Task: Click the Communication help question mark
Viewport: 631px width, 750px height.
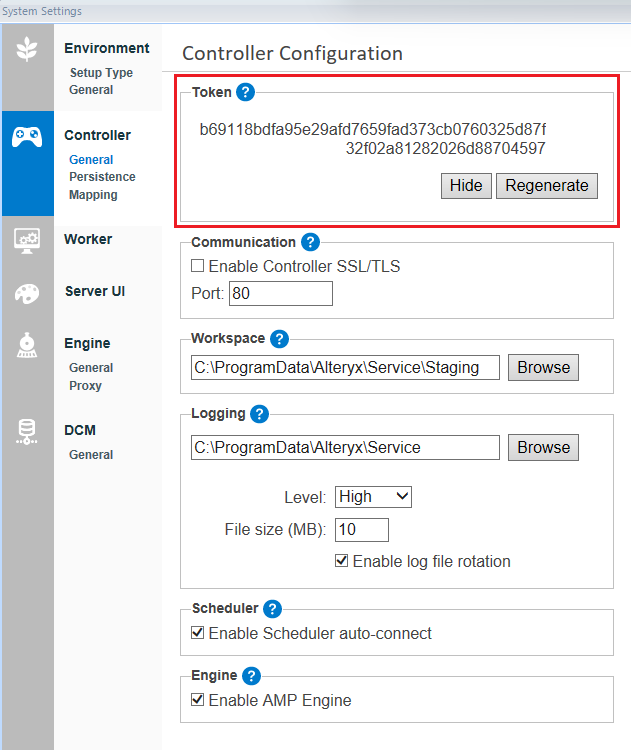Action: 310,242
